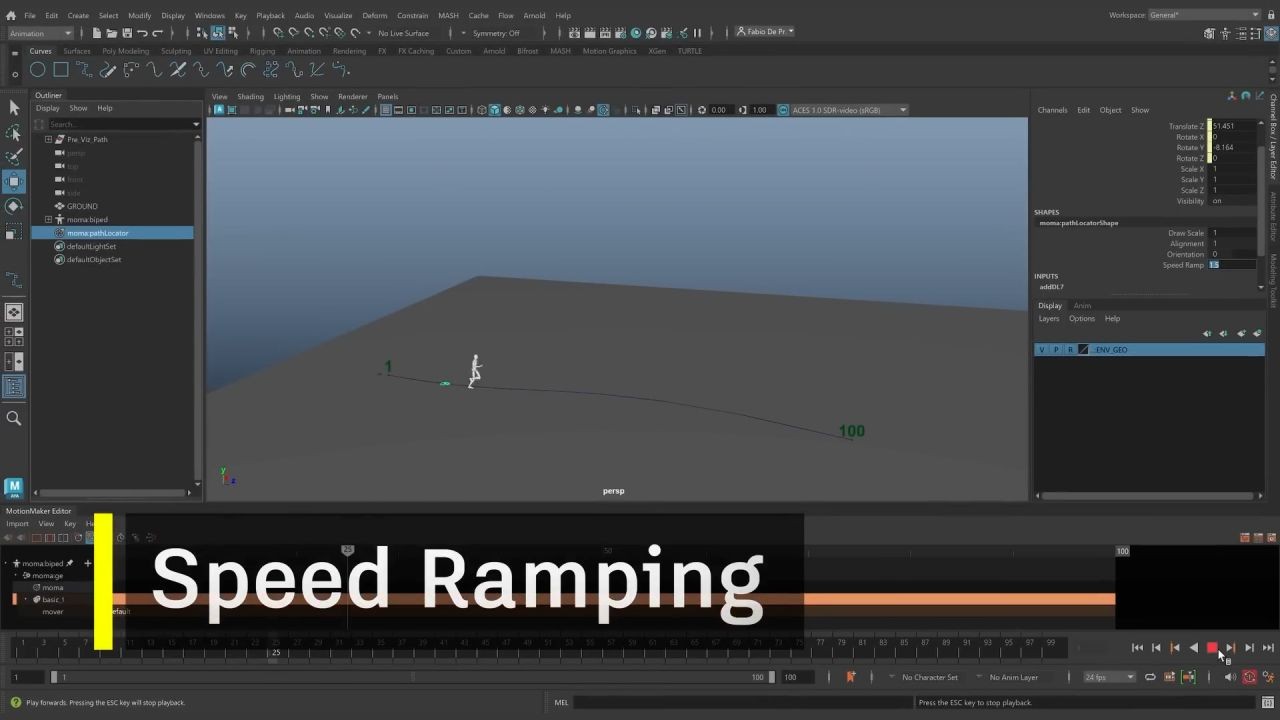Click the set key bookmark icon

[850, 677]
